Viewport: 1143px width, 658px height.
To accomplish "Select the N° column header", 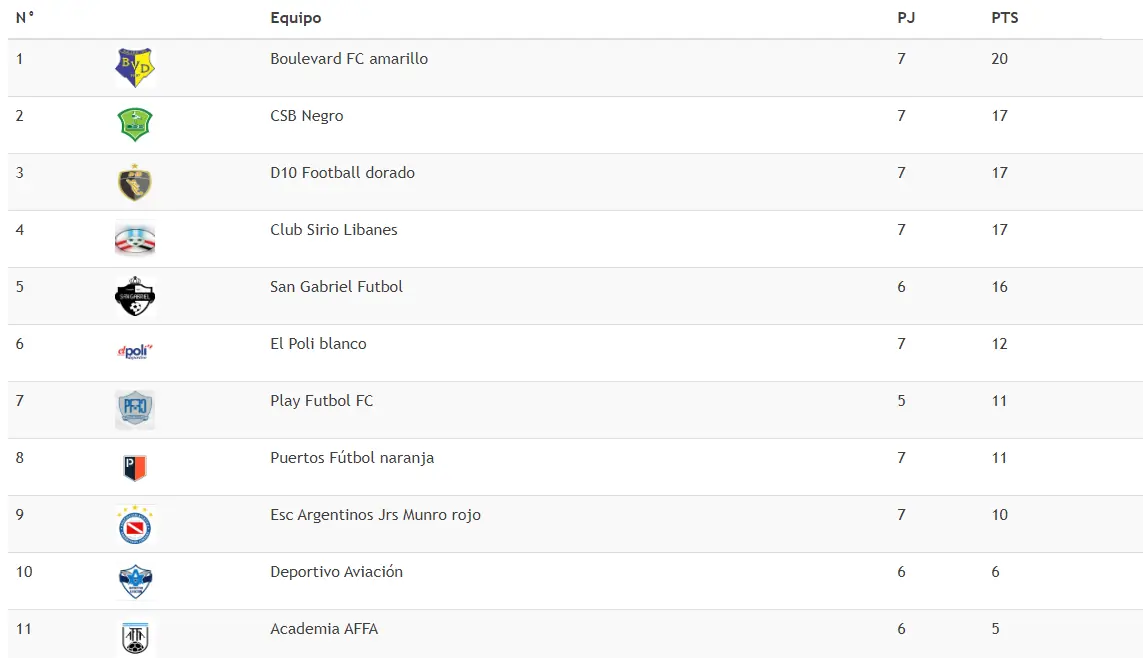I will [25, 17].
